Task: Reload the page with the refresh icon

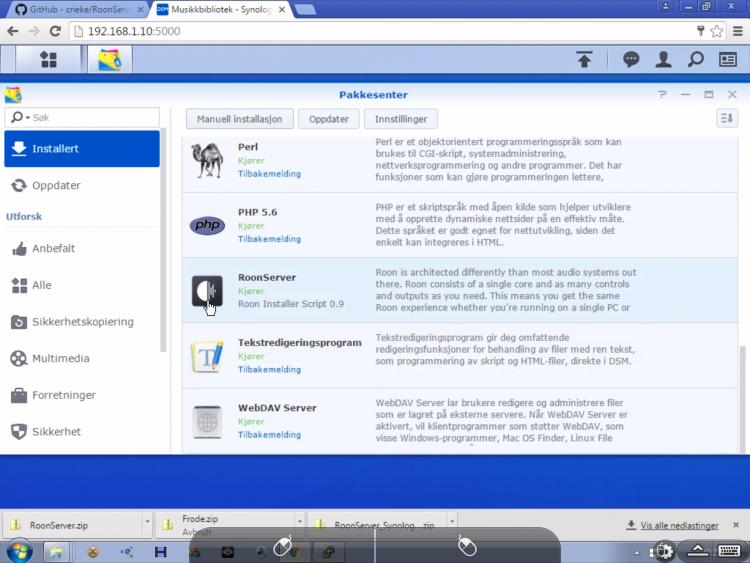Action: (55, 31)
